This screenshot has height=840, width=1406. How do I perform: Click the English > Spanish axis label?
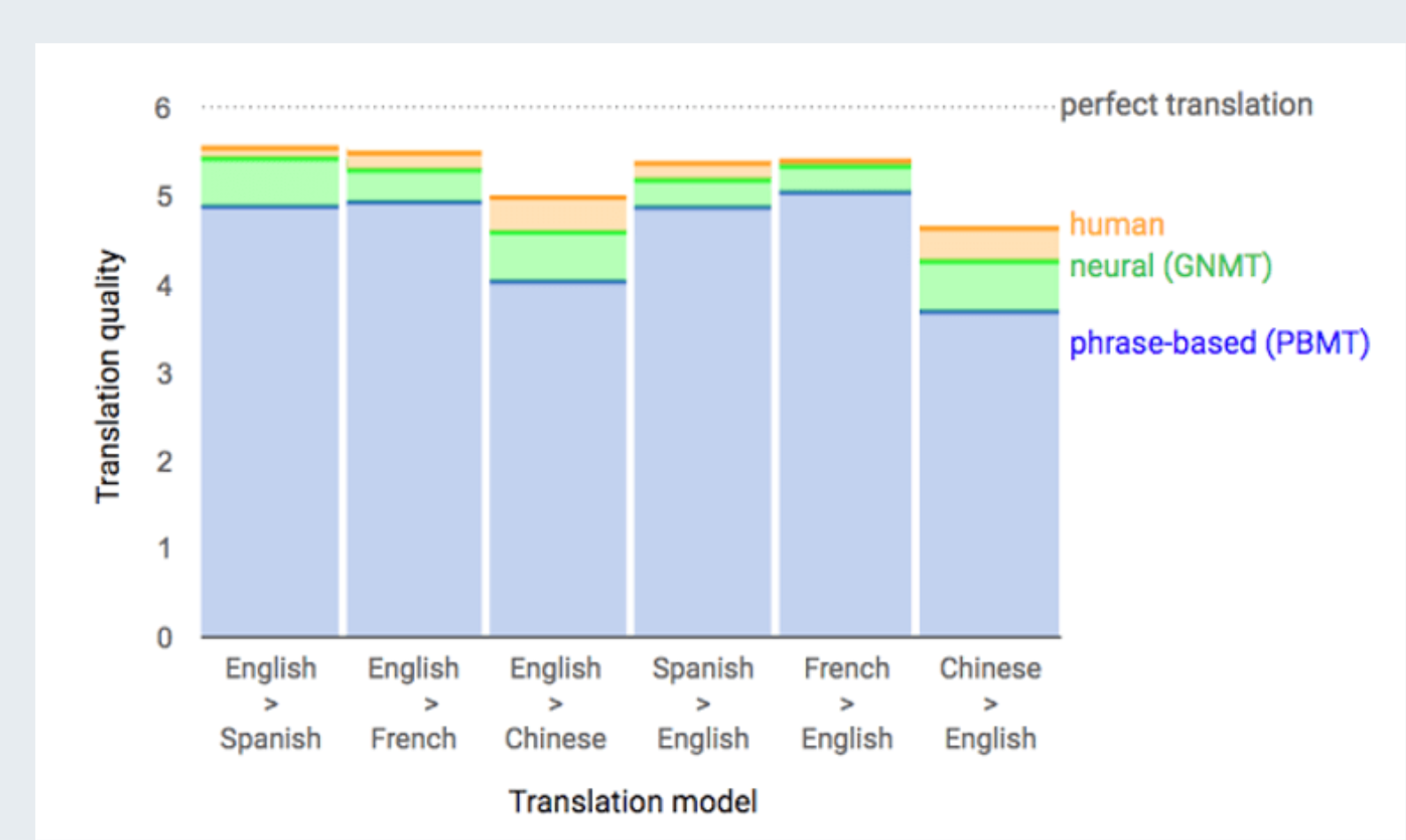(271, 703)
